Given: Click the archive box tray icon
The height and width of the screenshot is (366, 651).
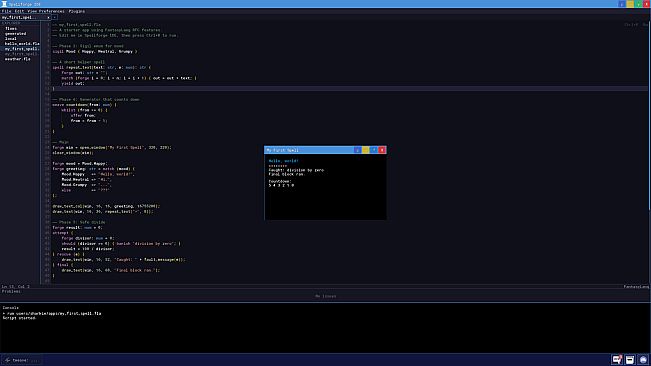Looking at the screenshot, I should coord(630,360).
